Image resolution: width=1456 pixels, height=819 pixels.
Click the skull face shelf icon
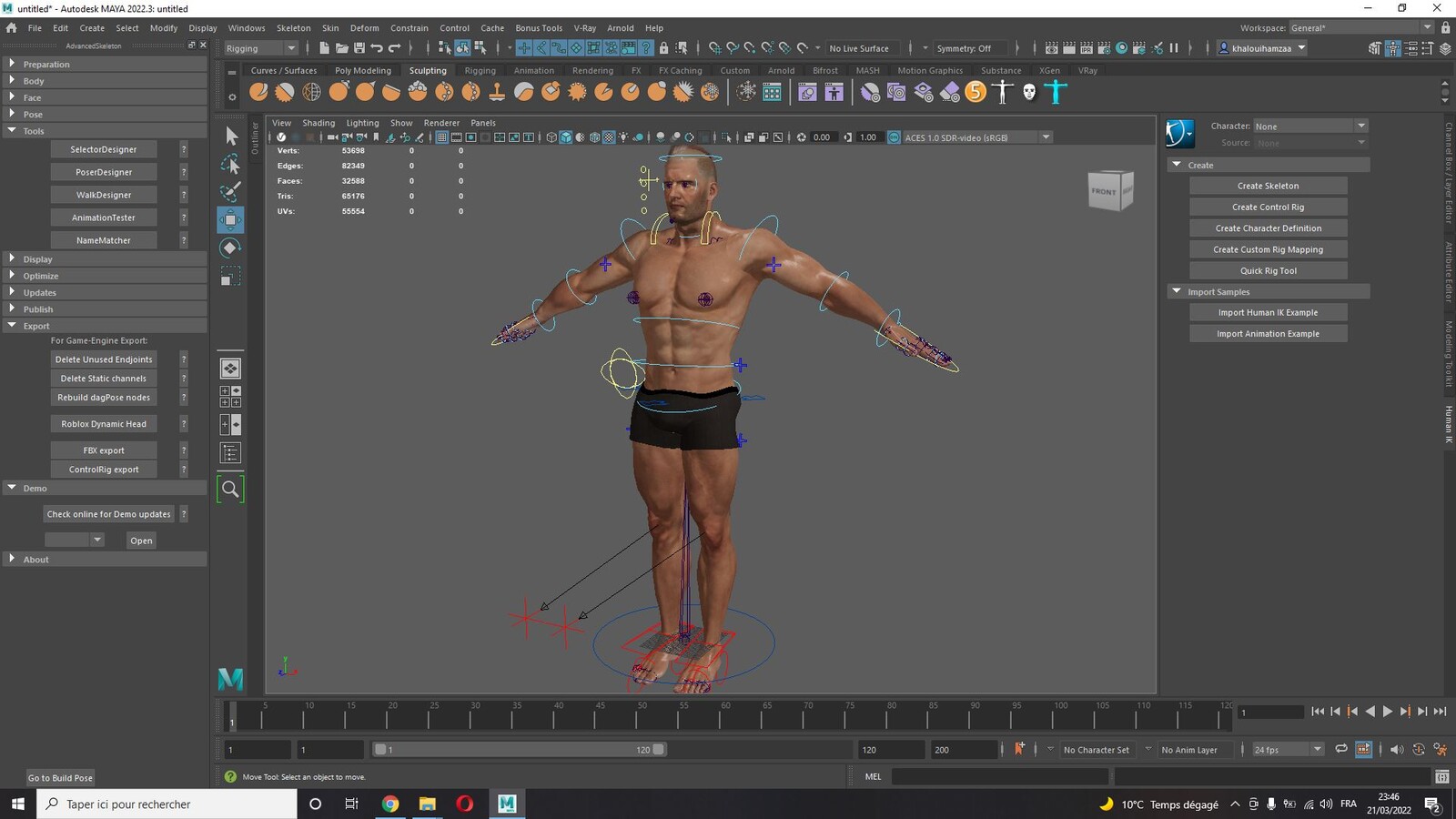[1028, 92]
